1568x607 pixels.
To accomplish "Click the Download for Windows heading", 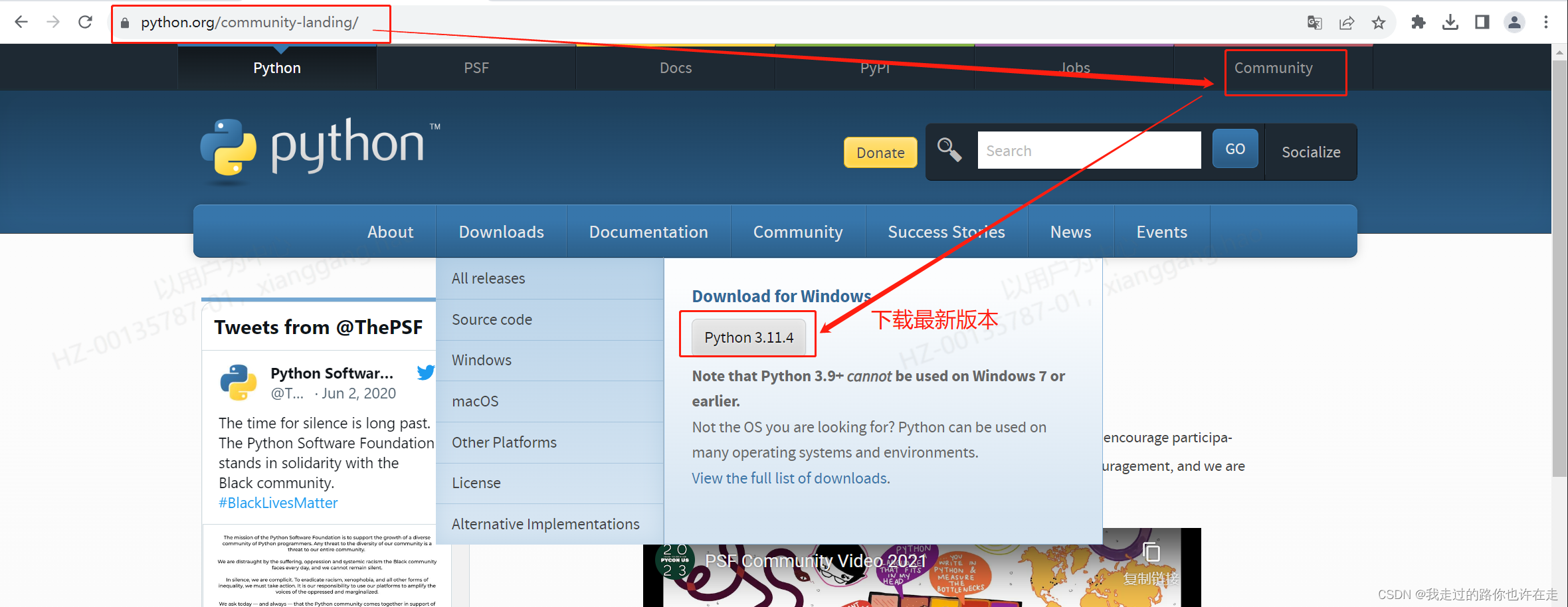I will (781, 296).
